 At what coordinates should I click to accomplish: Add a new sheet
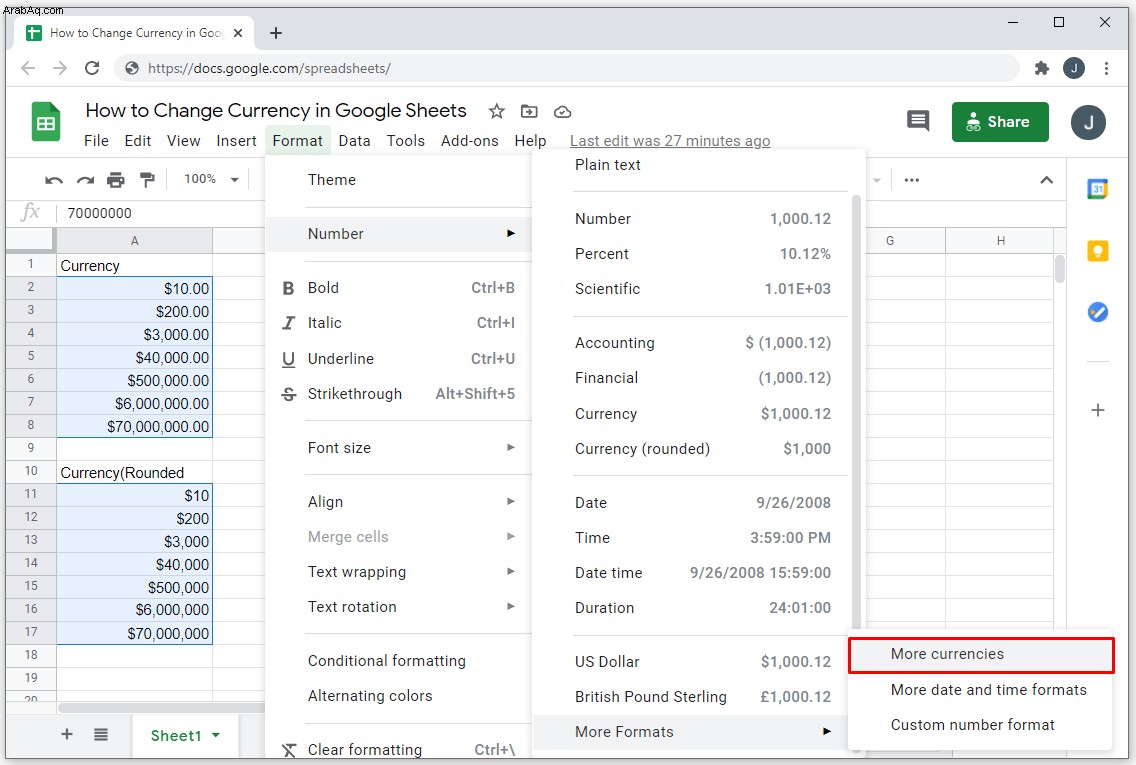pyautogui.click(x=67, y=735)
